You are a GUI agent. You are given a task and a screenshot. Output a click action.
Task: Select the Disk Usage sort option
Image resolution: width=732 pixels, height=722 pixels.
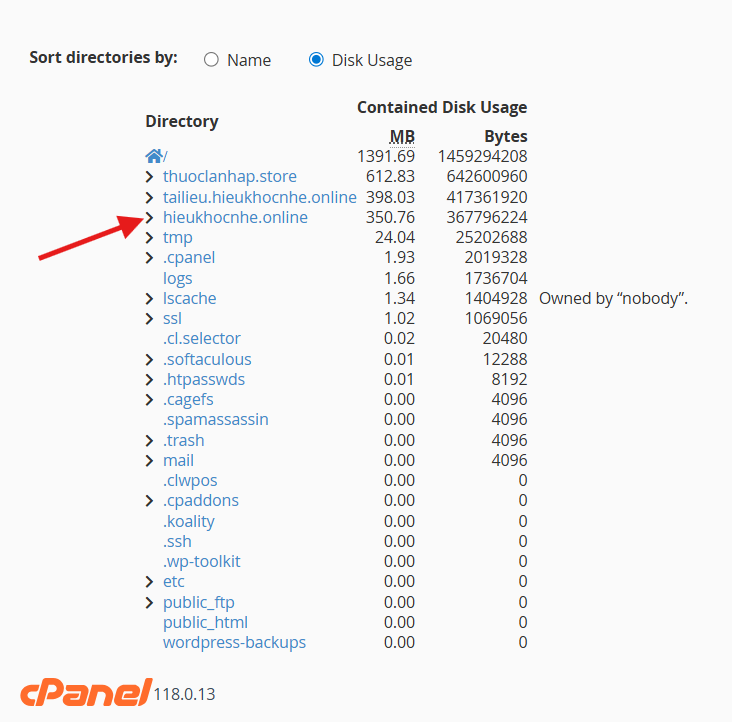pyautogui.click(x=316, y=60)
